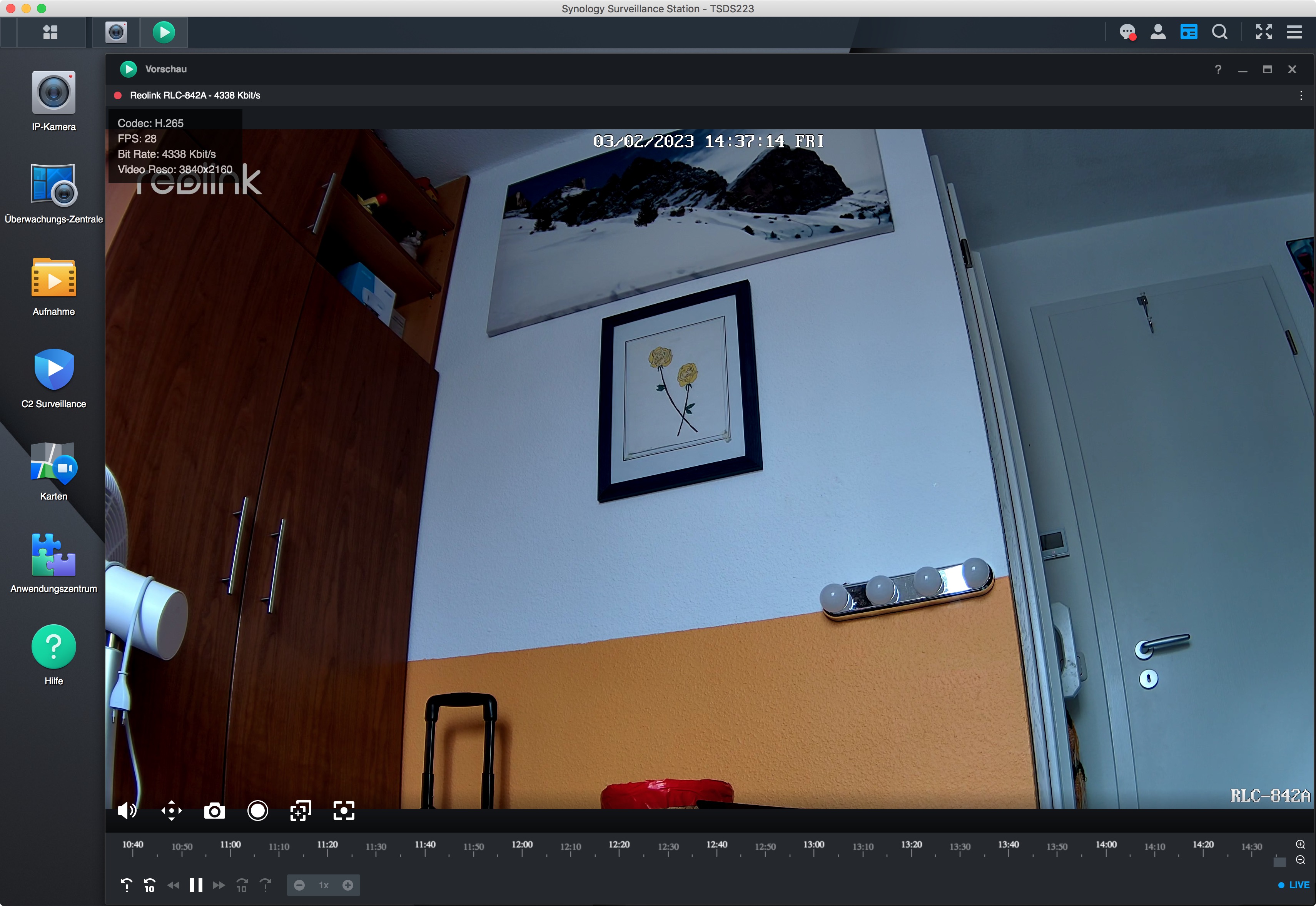The width and height of the screenshot is (1316, 906).
Task: Open the Aufnahme recordings app
Action: pos(53,278)
